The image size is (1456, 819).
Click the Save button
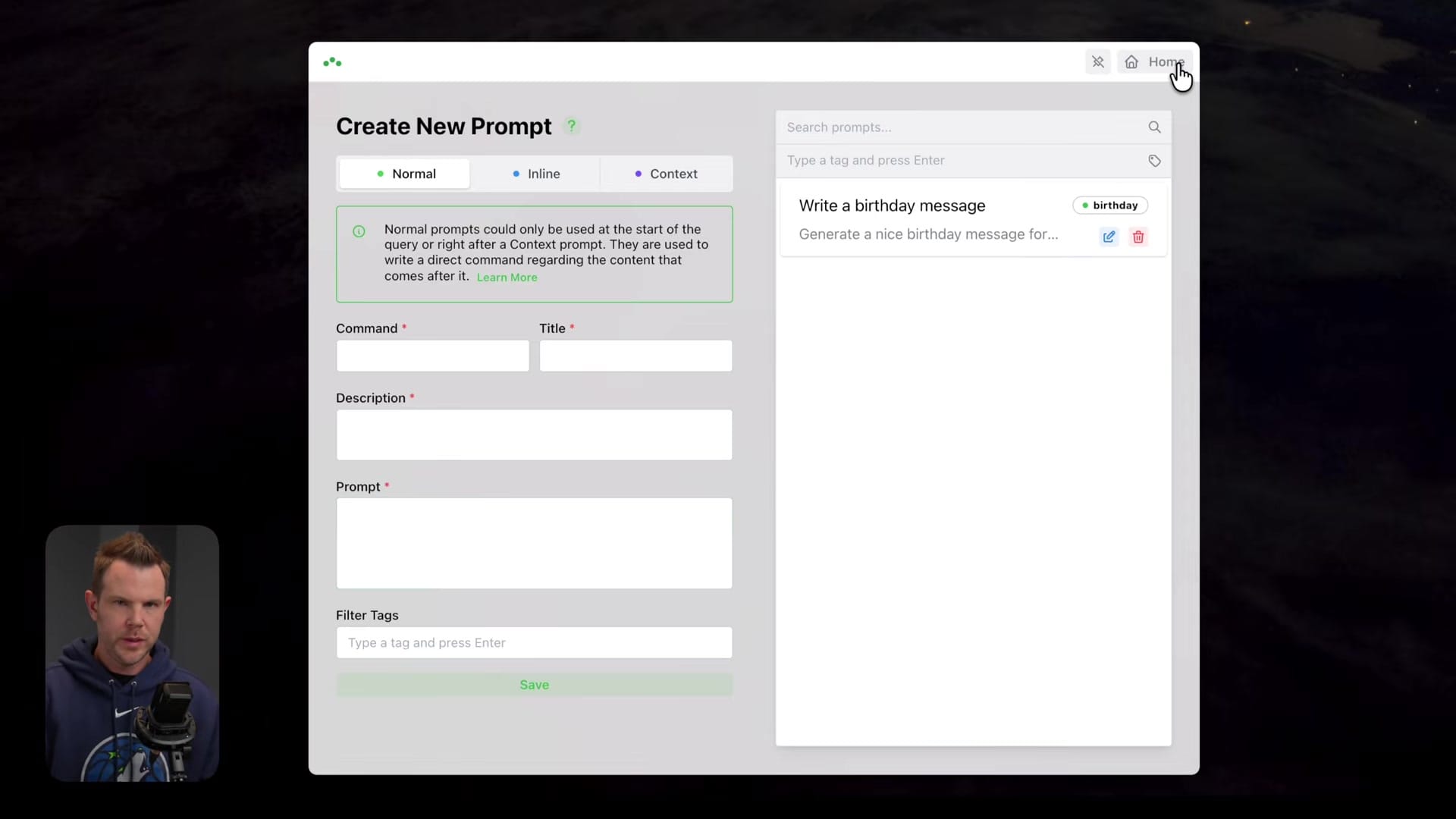pyautogui.click(x=534, y=685)
